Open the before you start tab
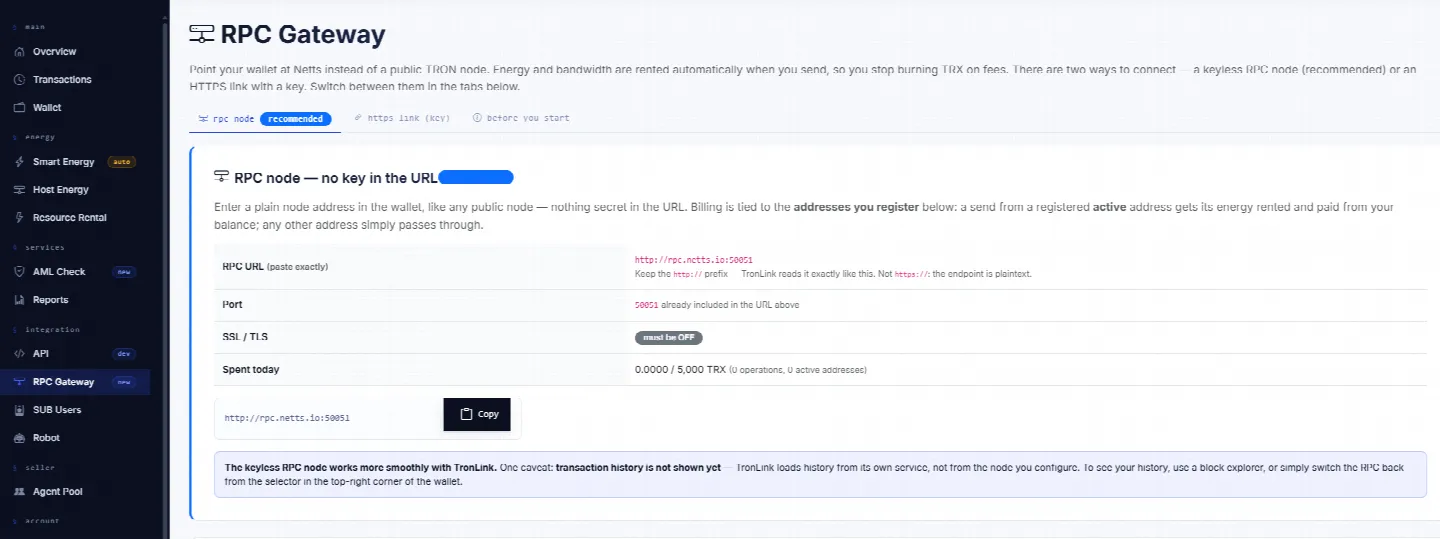 point(521,118)
